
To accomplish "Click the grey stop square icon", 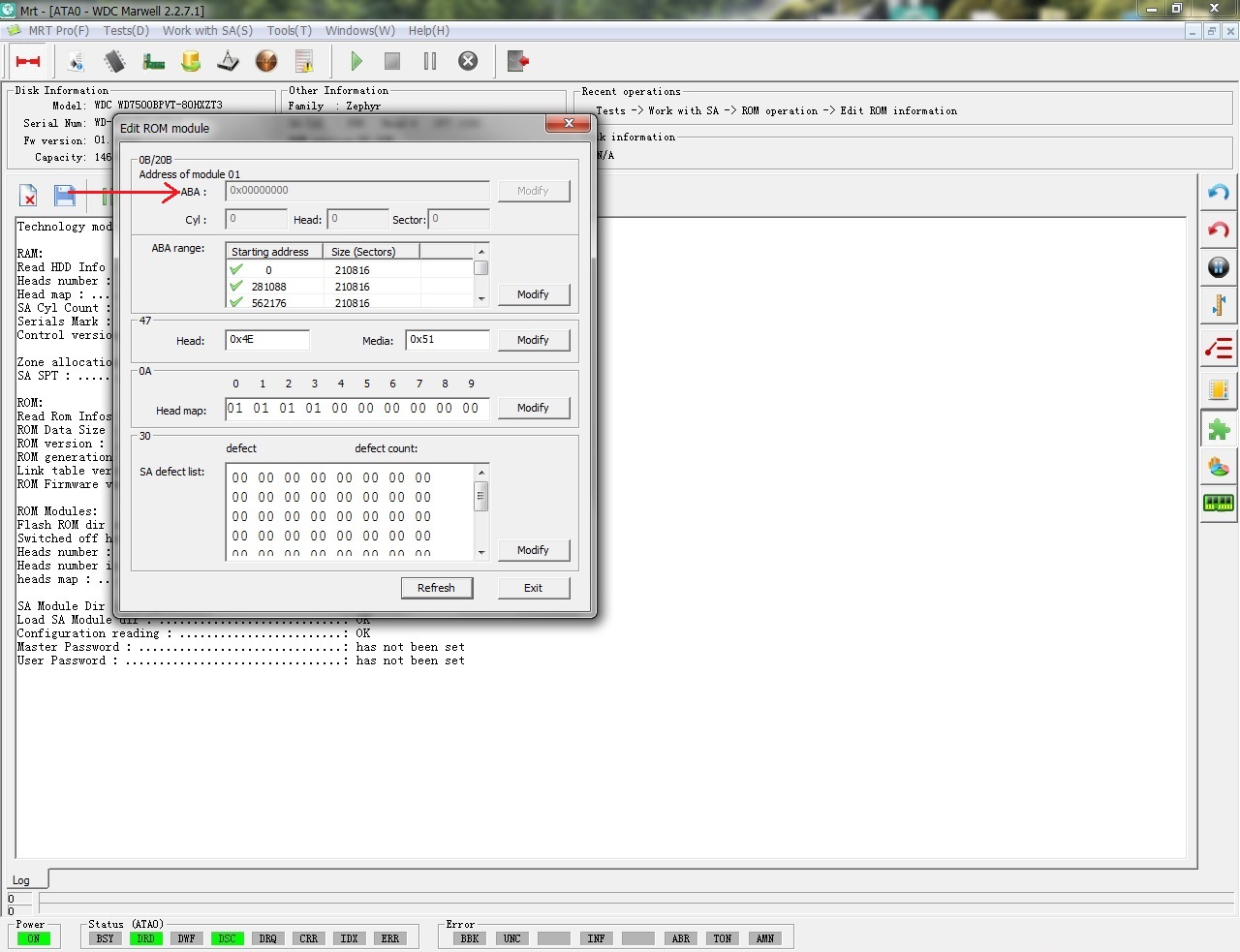I will [x=392, y=61].
